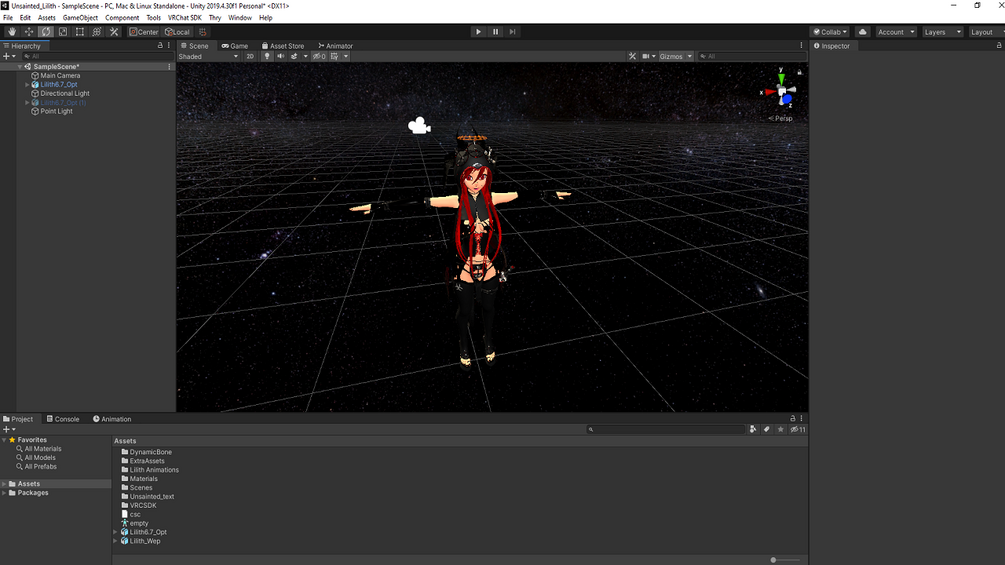Click the Project search field
Image resolution: width=1005 pixels, height=565 pixels.
coord(665,429)
